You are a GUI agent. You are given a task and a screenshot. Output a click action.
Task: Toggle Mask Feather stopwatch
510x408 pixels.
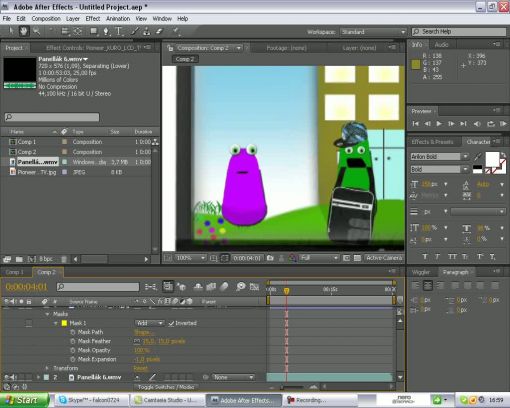click(73, 341)
